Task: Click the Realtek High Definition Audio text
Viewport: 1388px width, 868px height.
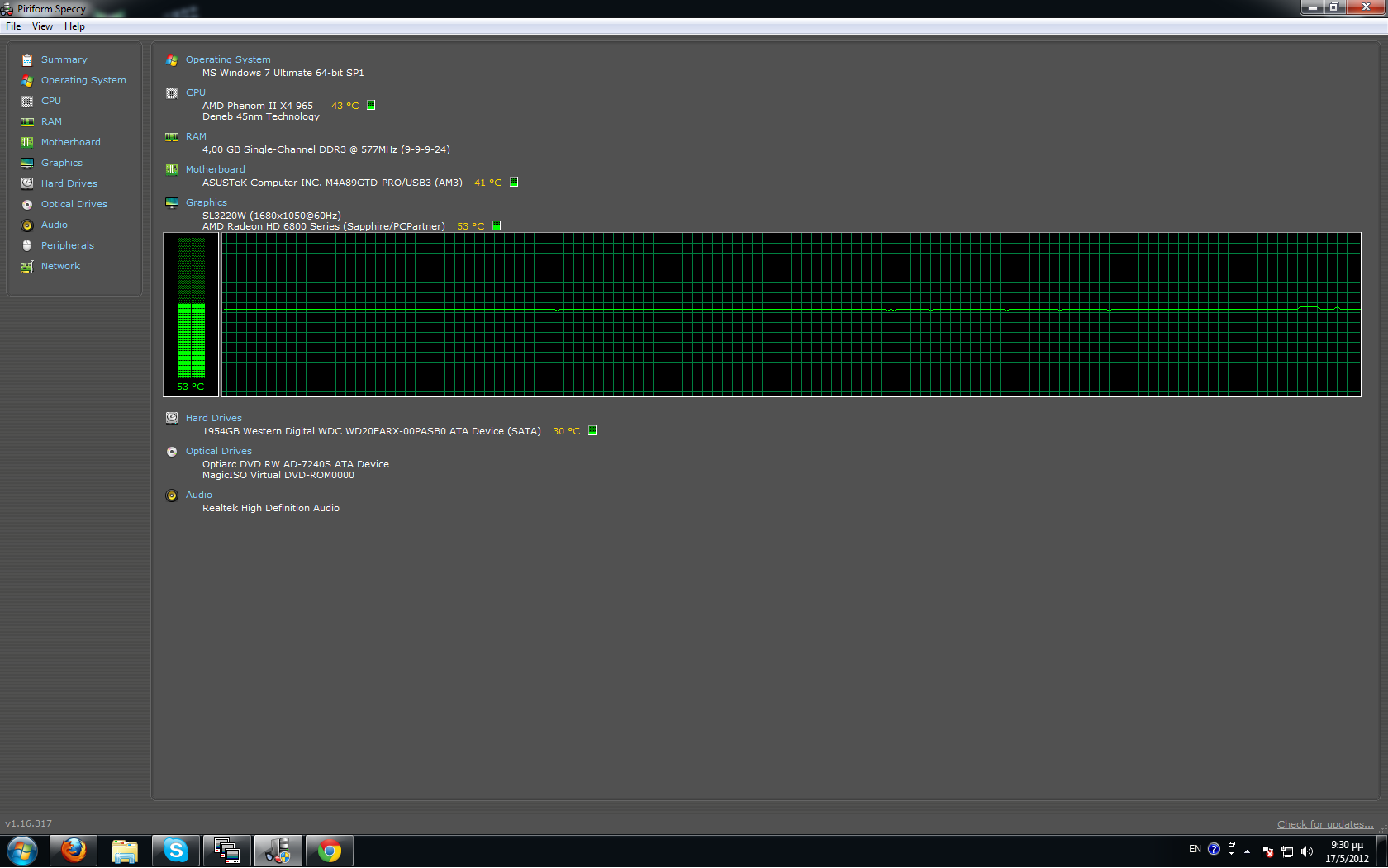Action: coord(271,508)
